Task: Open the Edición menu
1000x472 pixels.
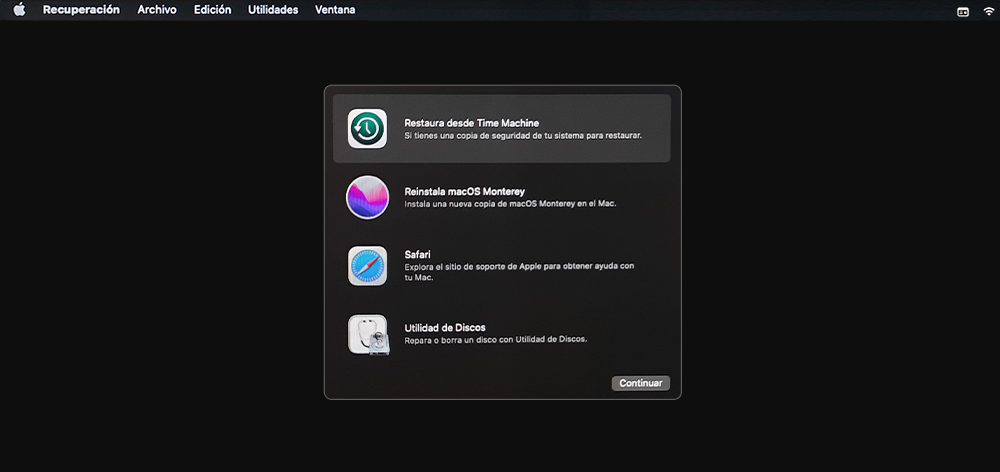Action: (212, 10)
